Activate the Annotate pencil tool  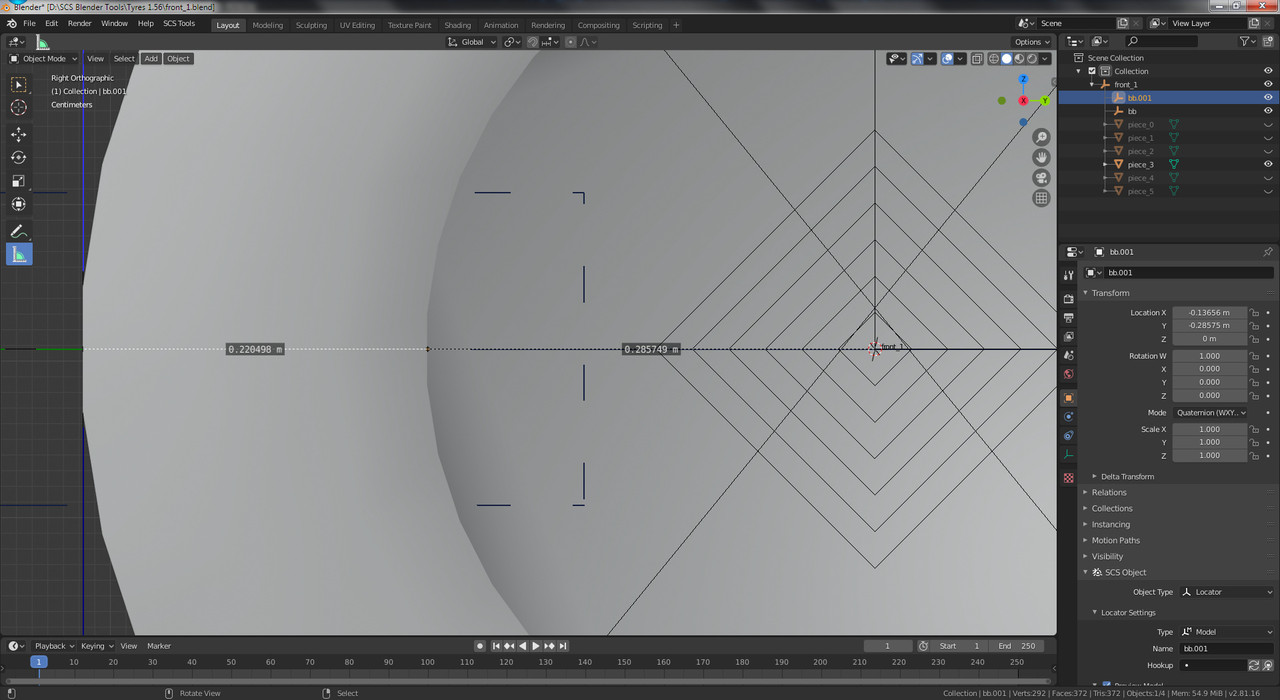tap(19, 231)
